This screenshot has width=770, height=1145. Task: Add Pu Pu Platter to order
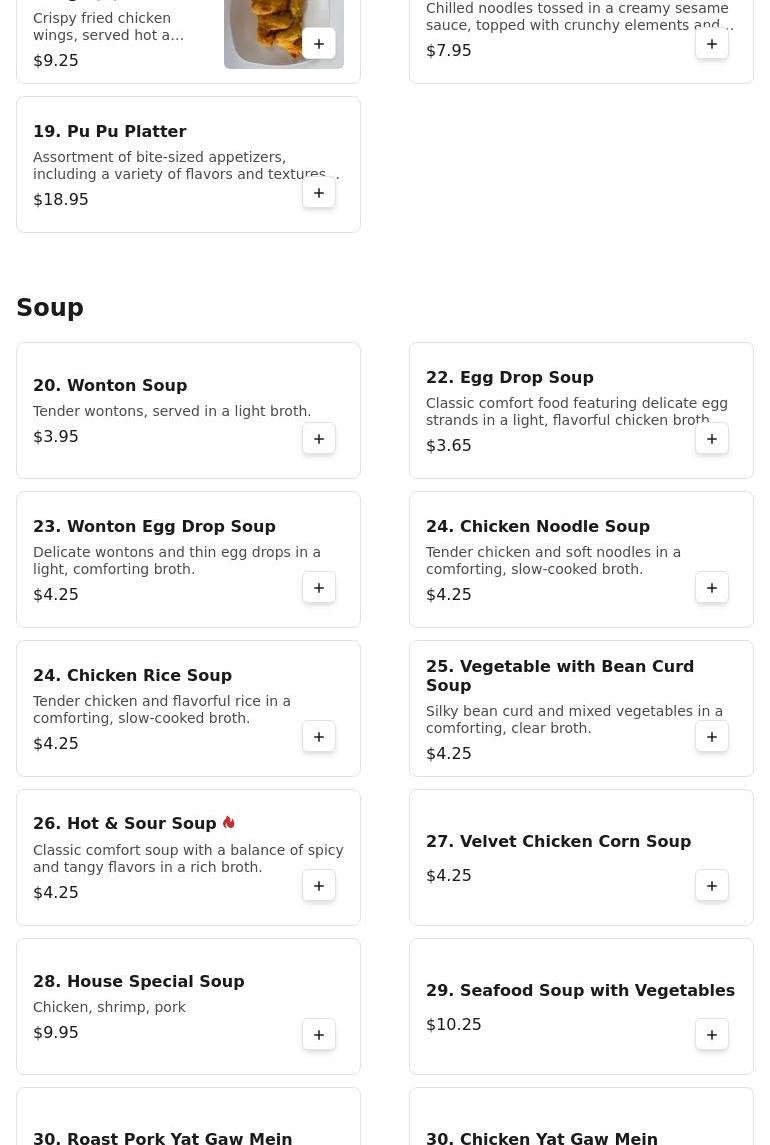[319, 193]
